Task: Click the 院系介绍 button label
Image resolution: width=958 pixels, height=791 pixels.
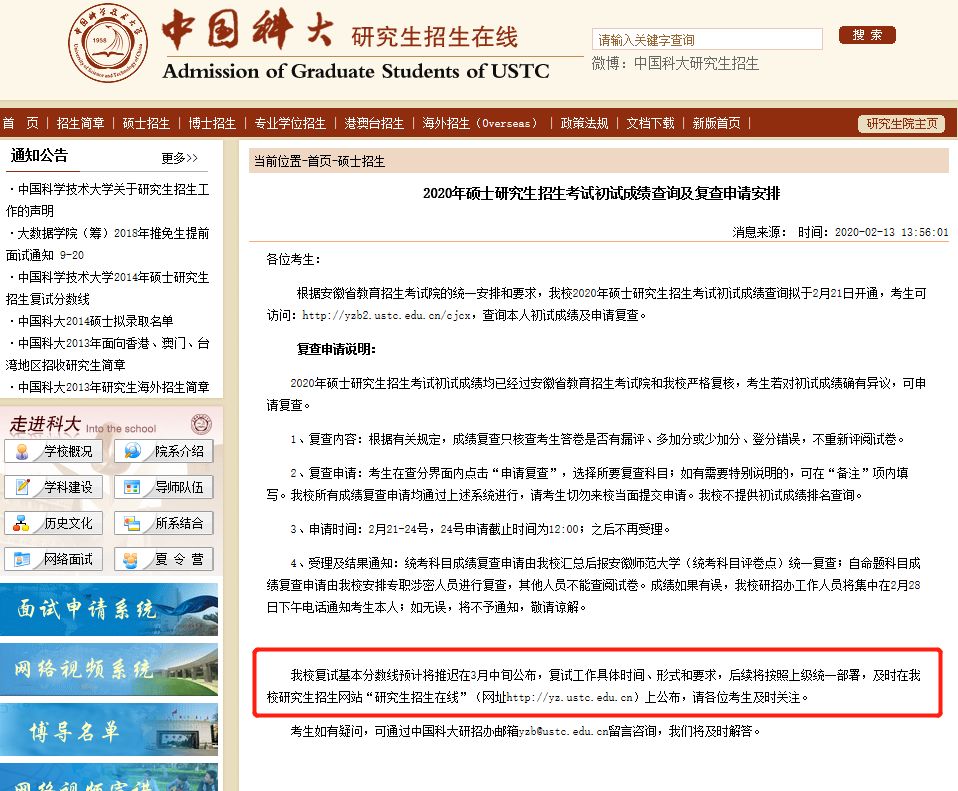Action: coord(179,451)
